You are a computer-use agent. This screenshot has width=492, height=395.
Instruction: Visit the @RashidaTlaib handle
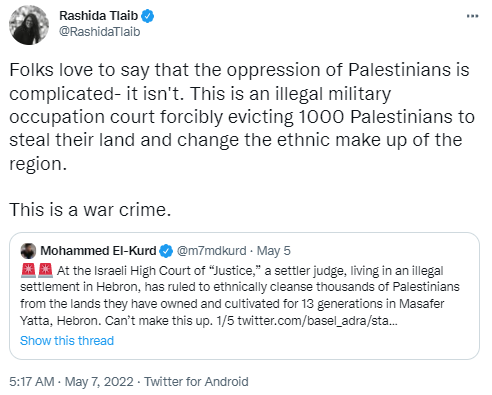click(99, 32)
